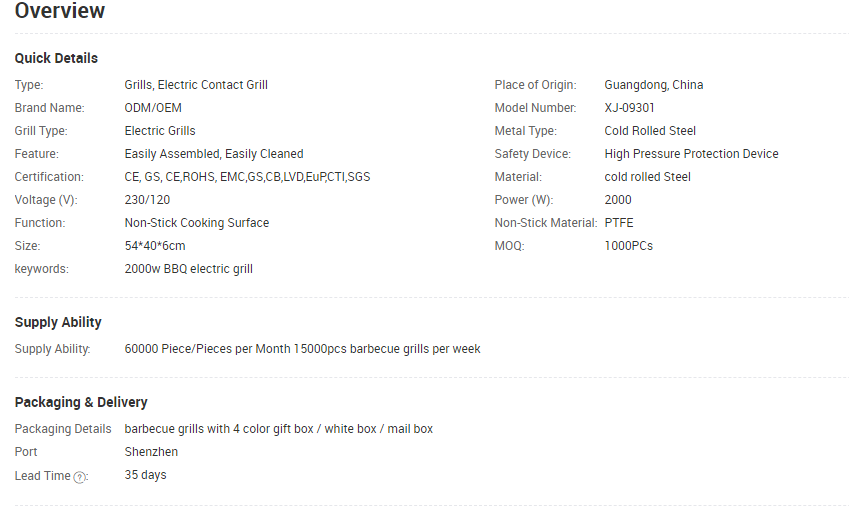Click the PTFE non-stick material value
Image resolution: width=849 pixels, height=510 pixels.
click(619, 223)
